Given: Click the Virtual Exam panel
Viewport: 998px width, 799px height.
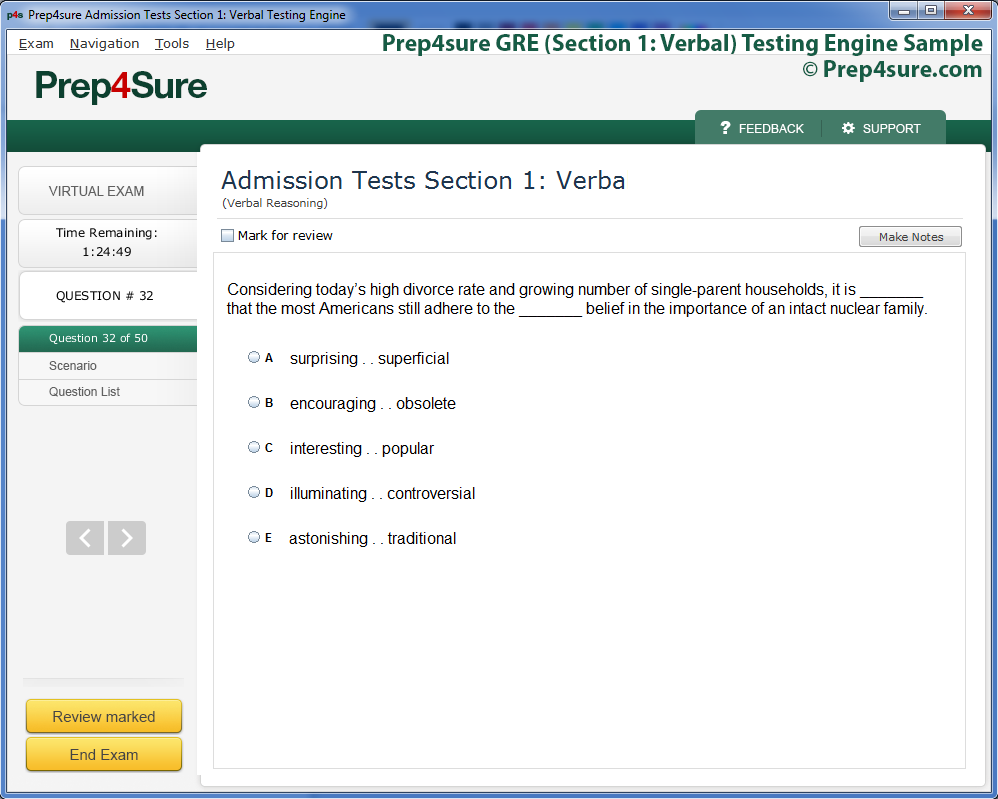Looking at the screenshot, I should coord(96,191).
